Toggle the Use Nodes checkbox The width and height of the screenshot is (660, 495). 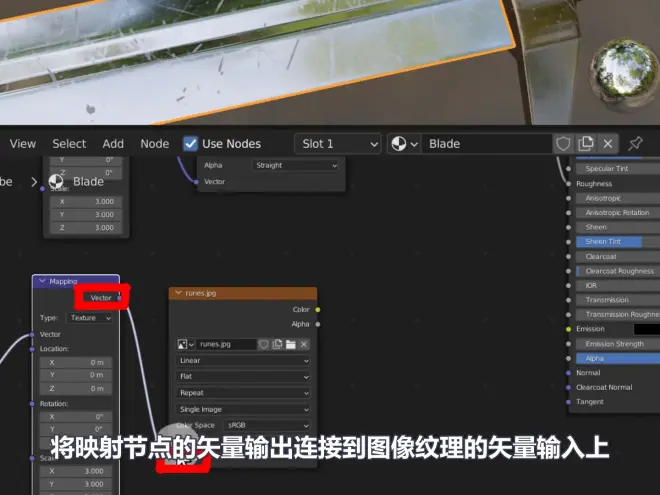pos(190,144)
